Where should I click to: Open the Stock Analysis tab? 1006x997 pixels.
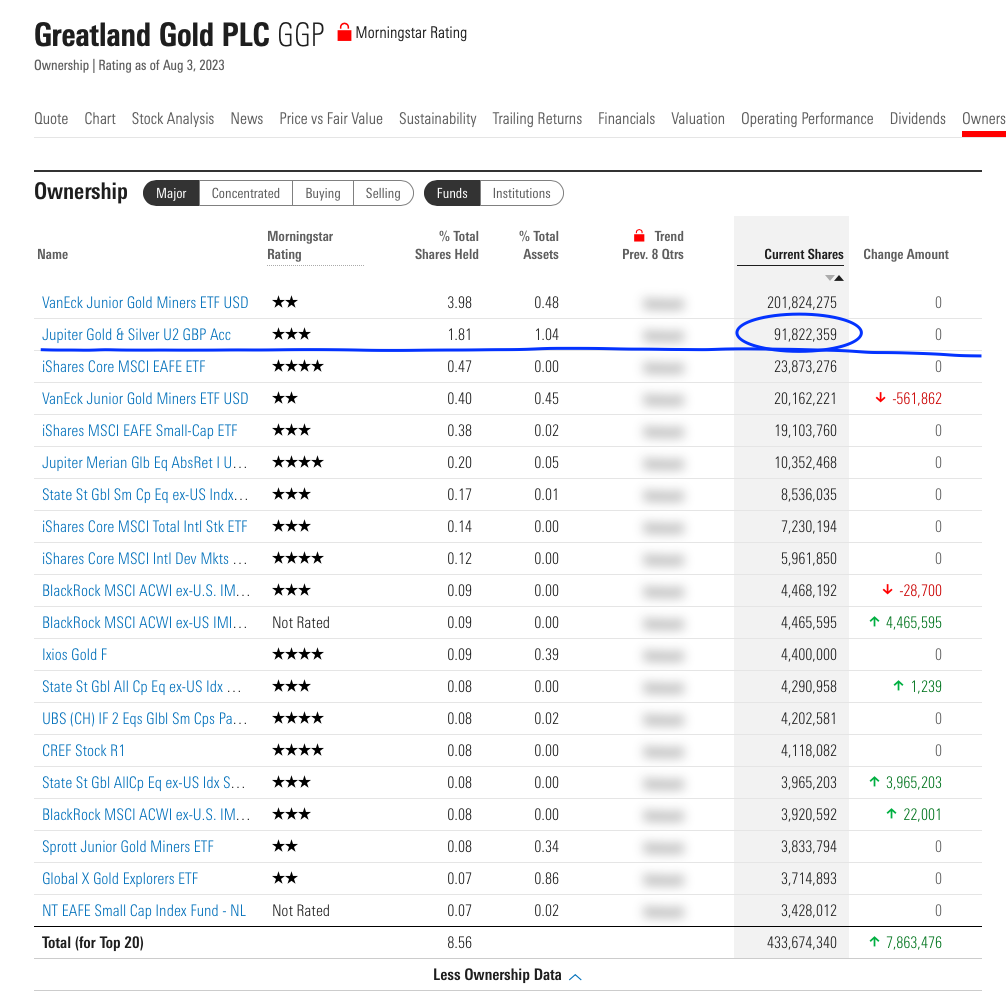[173, 119]
